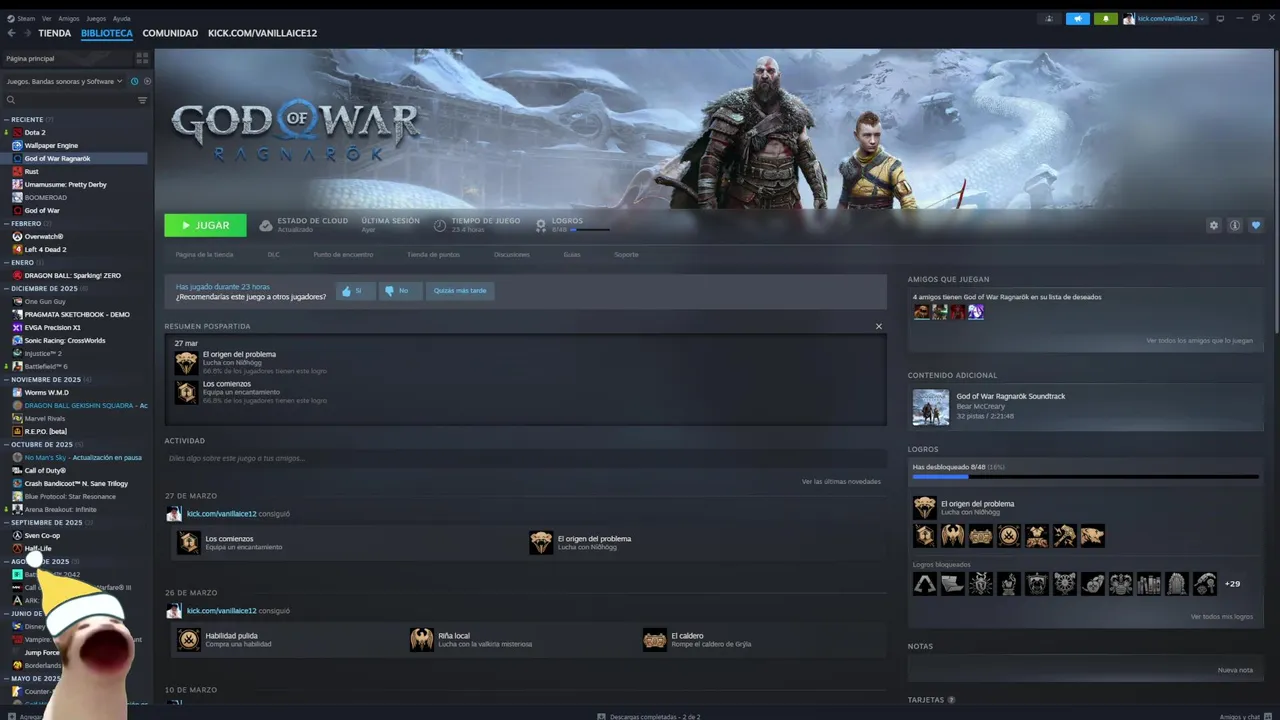Viewport: 1280px width, 720px height.
Task: Toggle sort by recent clock icon
Action: tap(134, 81)
